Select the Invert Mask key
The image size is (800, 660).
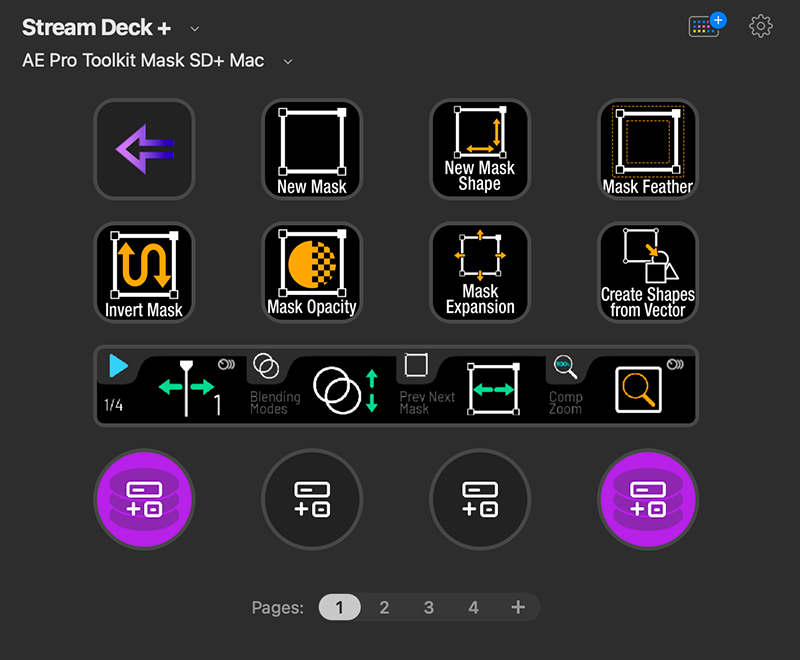tap(144, 272)
